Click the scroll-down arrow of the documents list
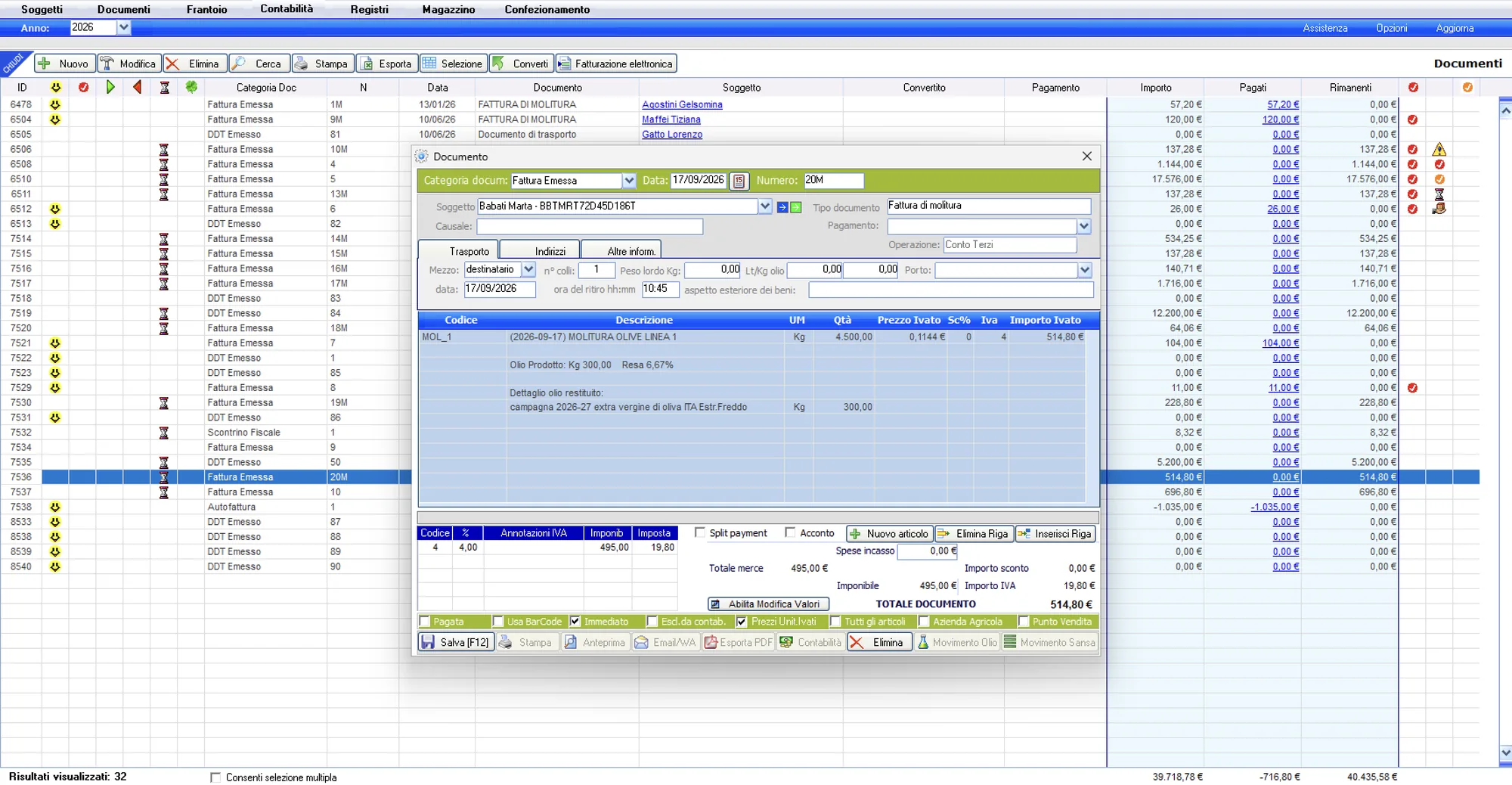Image resolution: width=1512 pixels, height=785 pixels. (1505, 752)
